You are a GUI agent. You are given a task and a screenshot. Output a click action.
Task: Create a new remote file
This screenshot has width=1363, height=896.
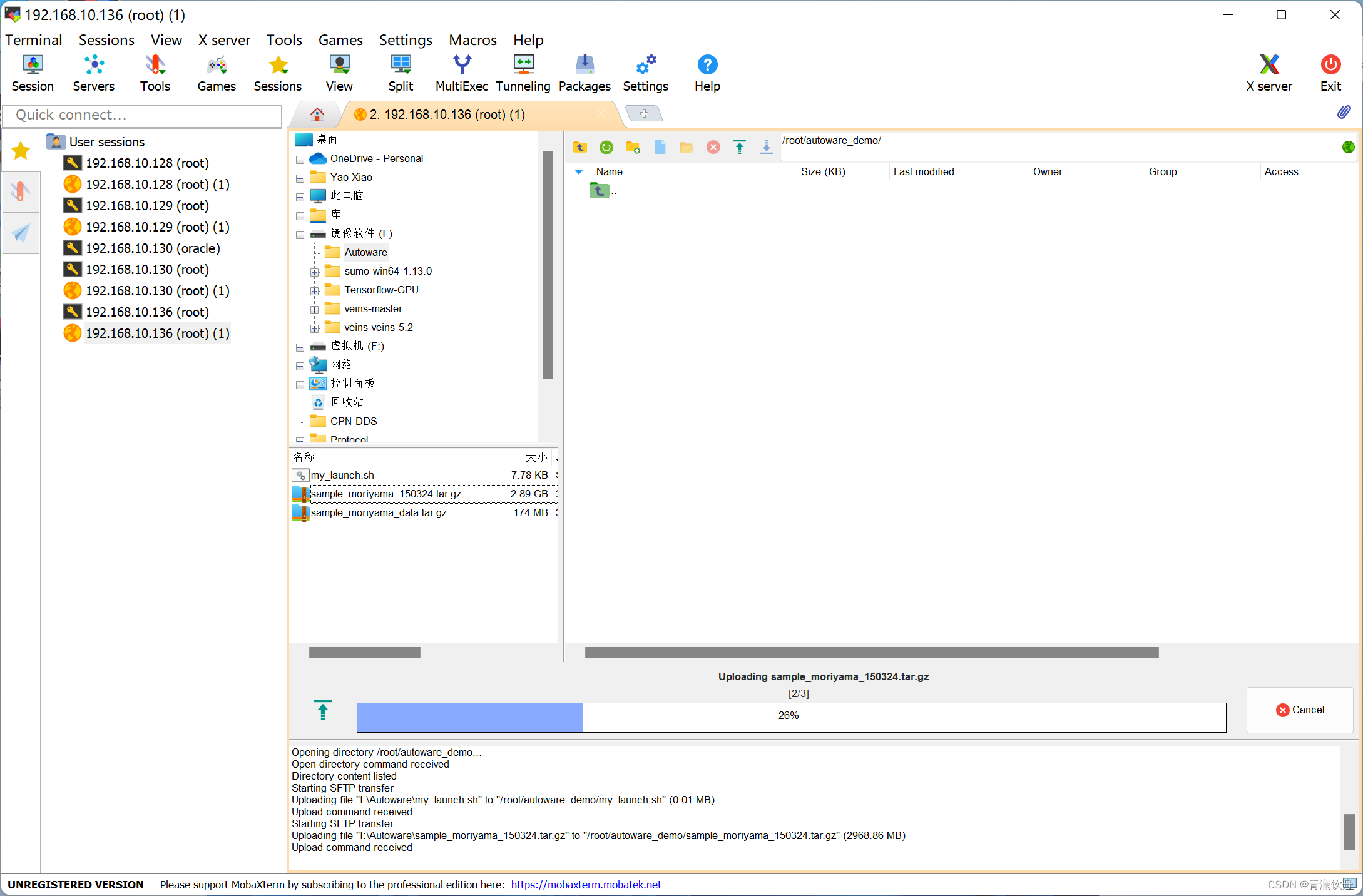point(660,147)
